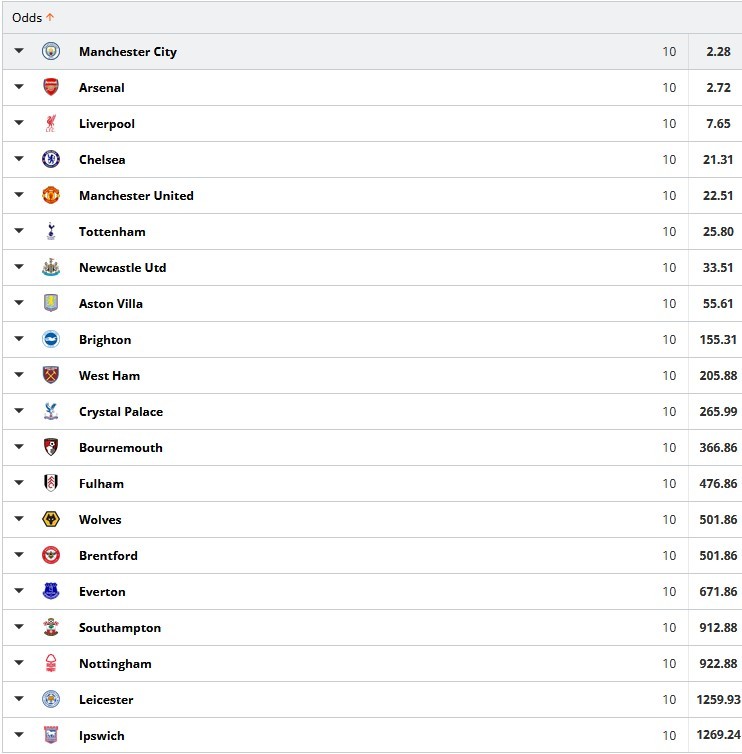Select the 366.86 odds for Bournemouth
The height and width of the screenshot is (754, 742).
[x=716, y=448]
